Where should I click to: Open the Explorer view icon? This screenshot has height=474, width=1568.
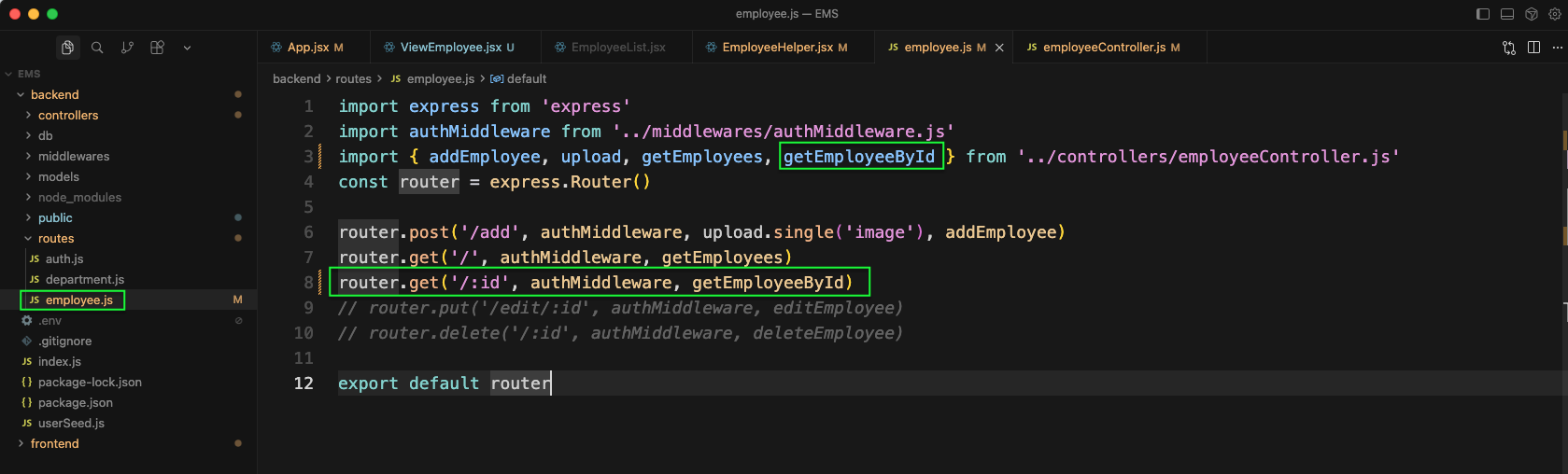(x=67, y=48)
